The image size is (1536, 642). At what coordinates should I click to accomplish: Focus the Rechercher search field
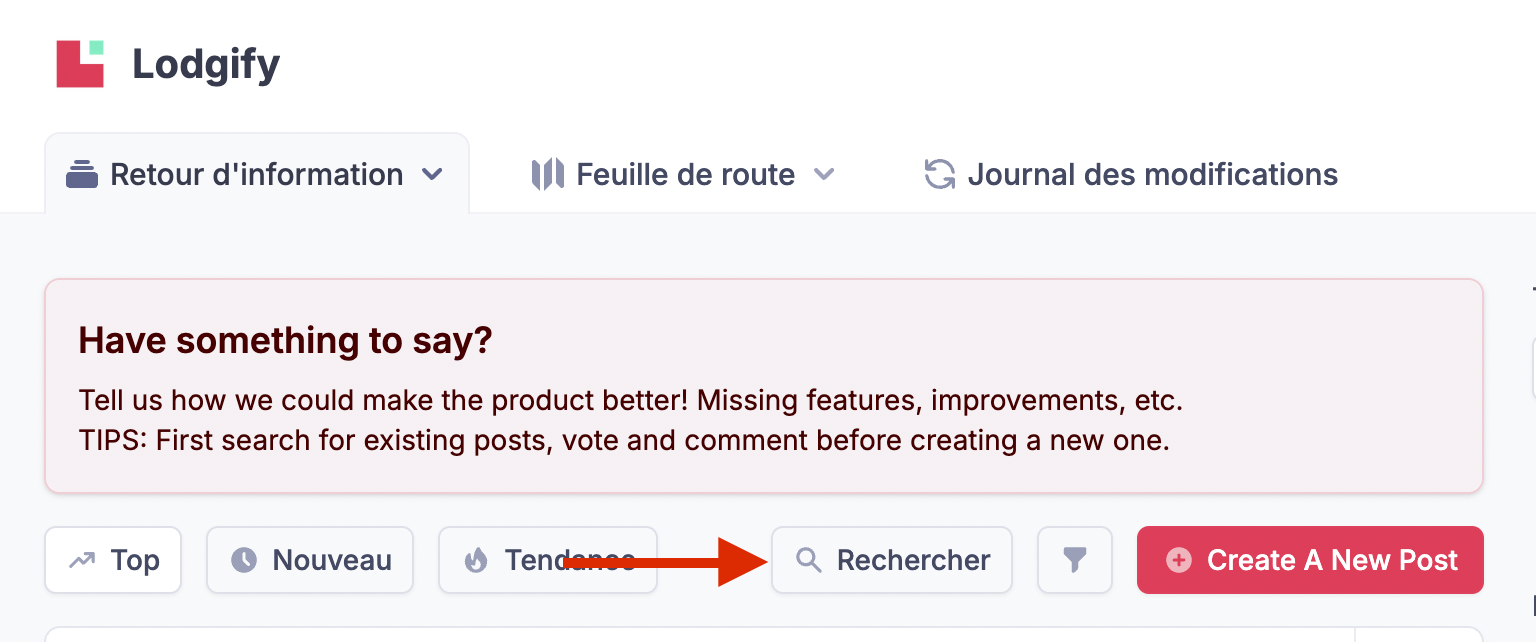click(912, 560)
